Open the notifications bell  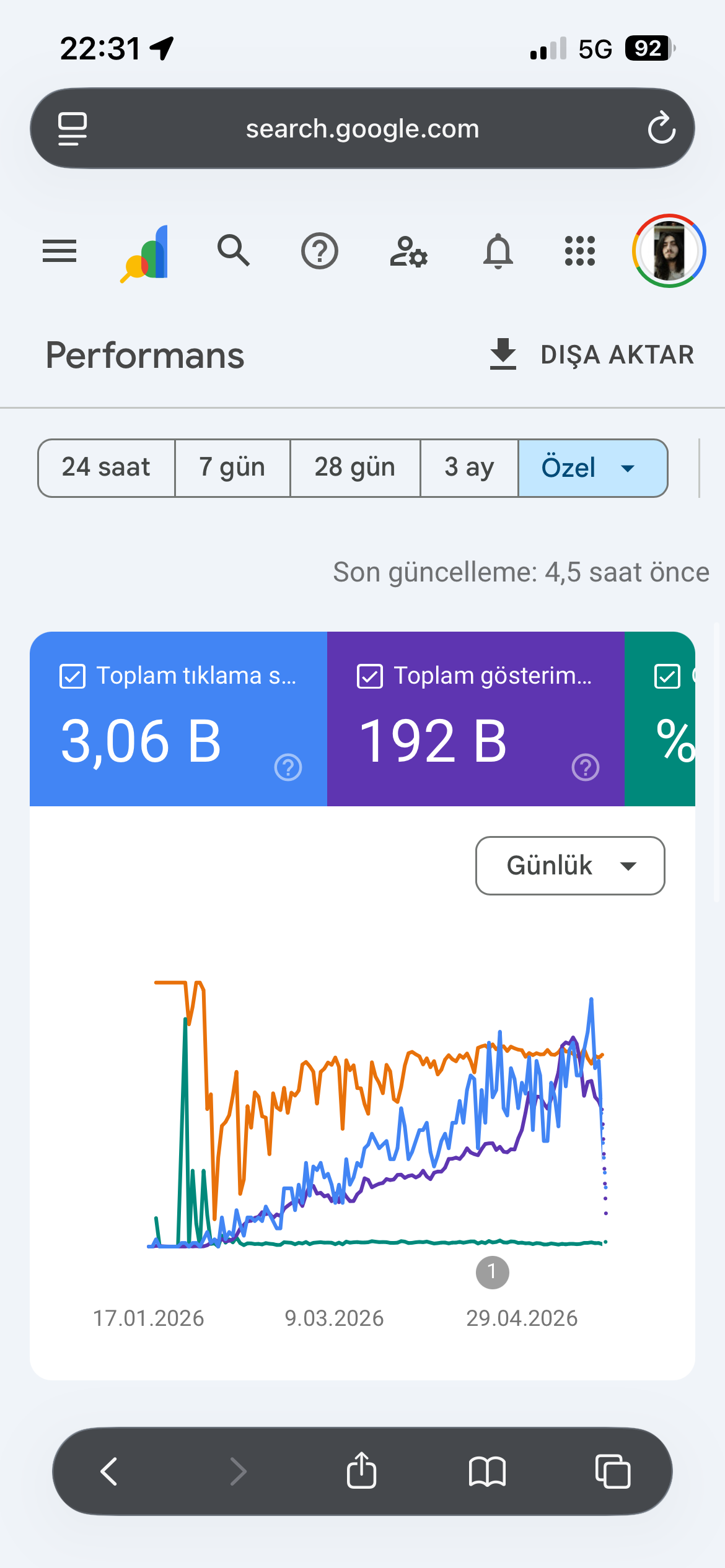(x=498, y=251)
